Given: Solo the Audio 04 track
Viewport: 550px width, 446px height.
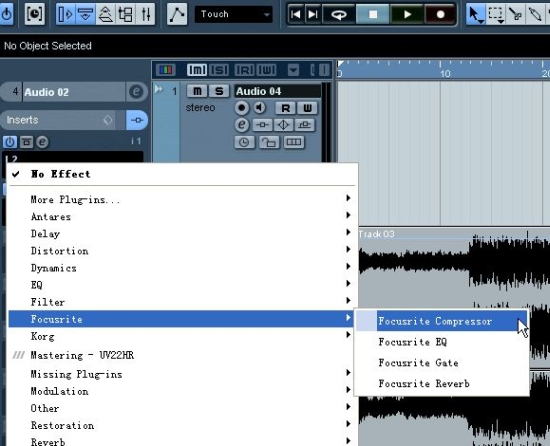Looking at the screenshot, I should [219, 92].
